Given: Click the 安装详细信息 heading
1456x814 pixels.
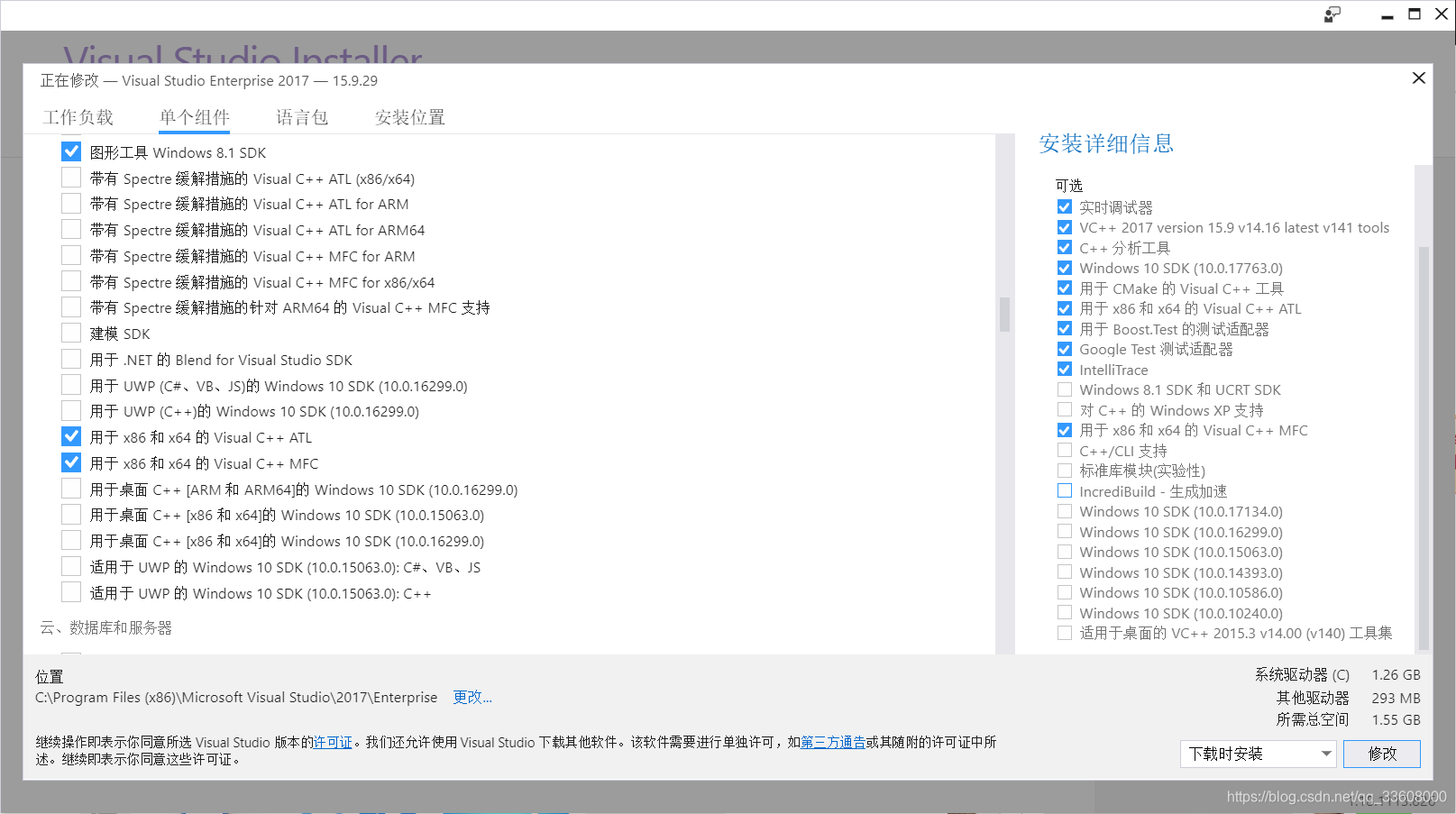Looking at the screenshot, I should 1106,143.
